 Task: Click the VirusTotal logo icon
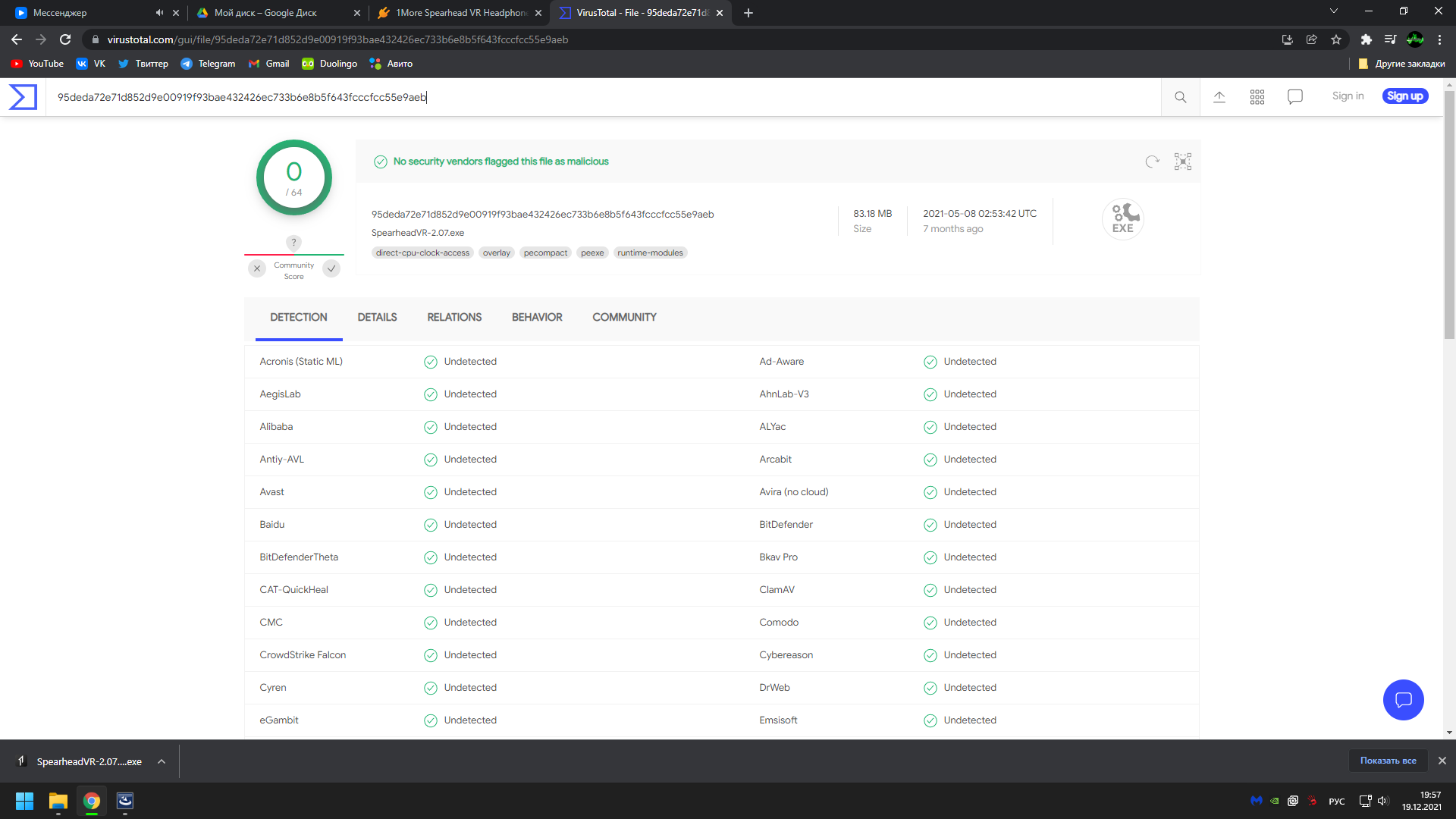[23, 97]
